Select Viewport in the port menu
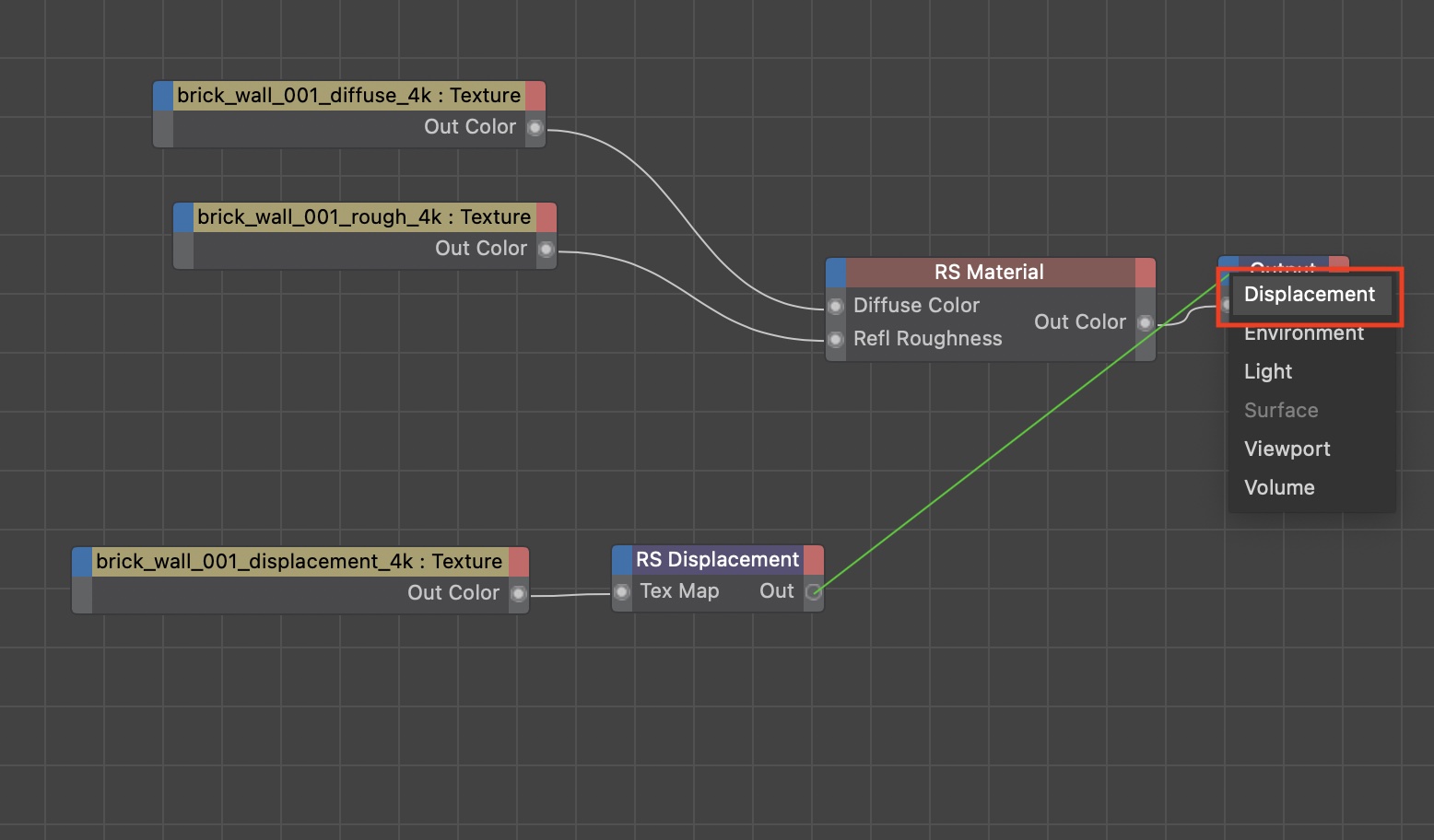This screenshot has height=840, width=1434. 1287,449
